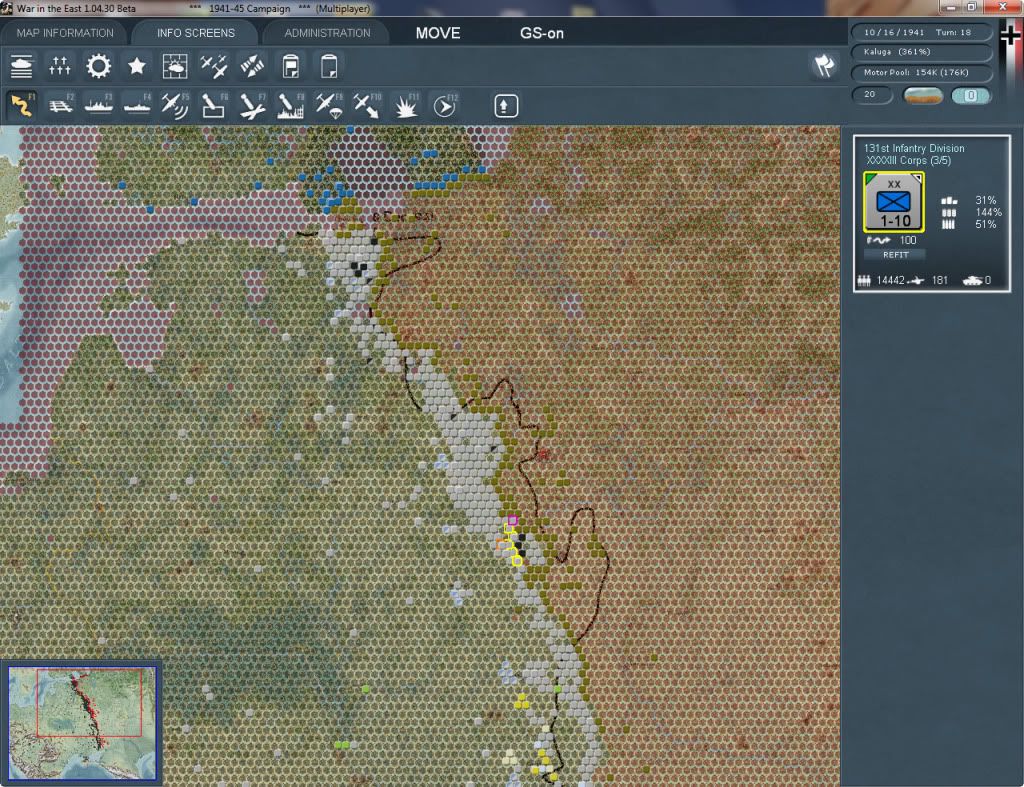The height and width of the screenshot is (787, 1024).
Task: Open the MAP INFORMATION tab
Action: coord(65,33)
